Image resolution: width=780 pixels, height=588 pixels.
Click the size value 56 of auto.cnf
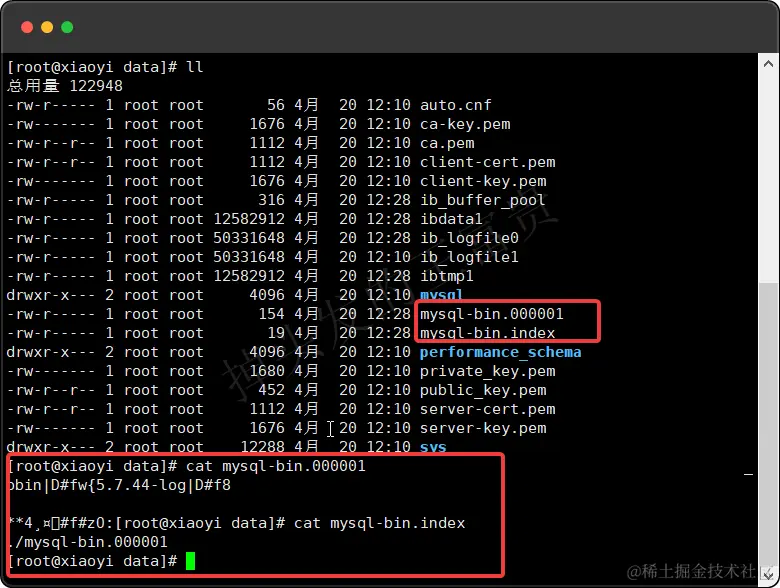(276, 105)
